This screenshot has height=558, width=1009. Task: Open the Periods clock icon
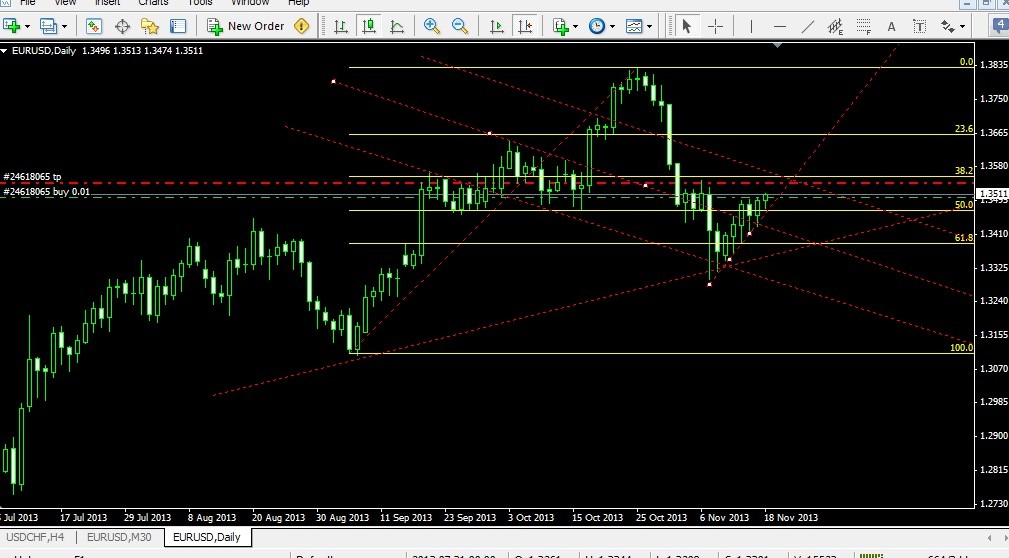[x=597, y=26]
